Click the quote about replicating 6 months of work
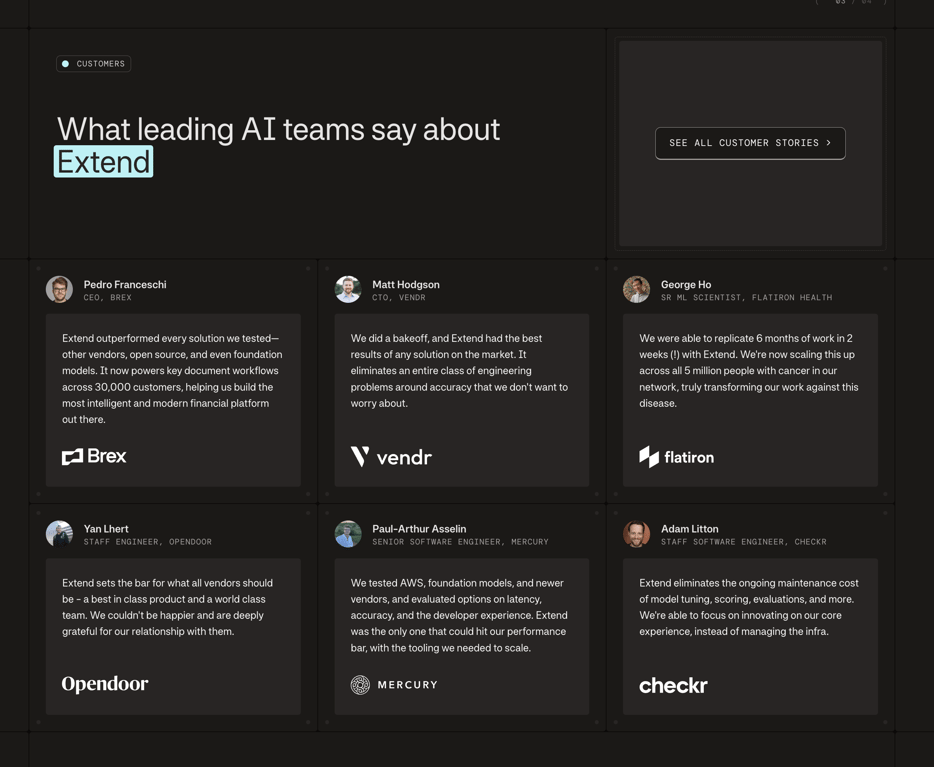The image size is (934, 767). click(x=749, y=370)
